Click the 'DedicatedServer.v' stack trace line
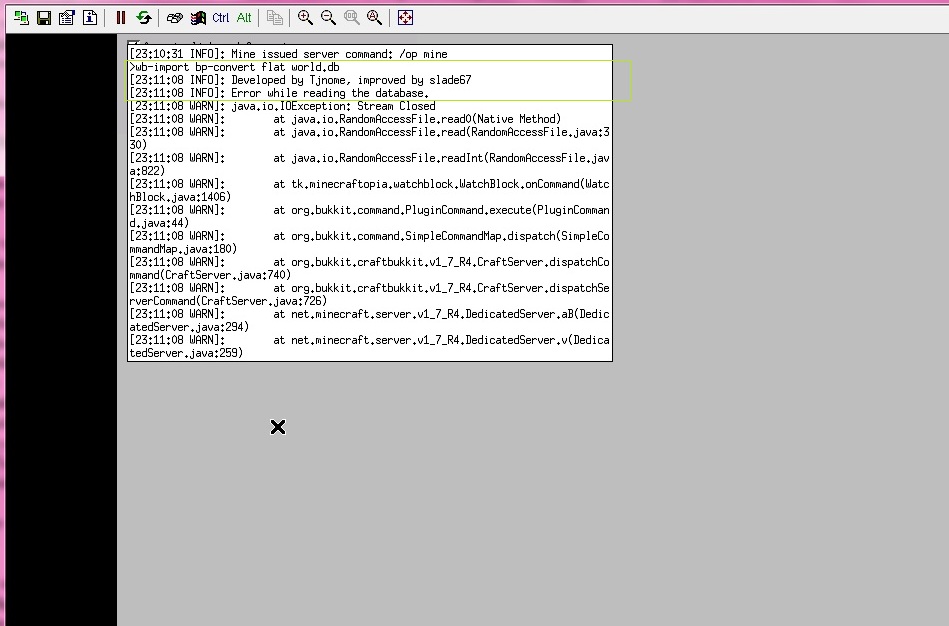Screen dimensions: 949x626 (369, 346)
